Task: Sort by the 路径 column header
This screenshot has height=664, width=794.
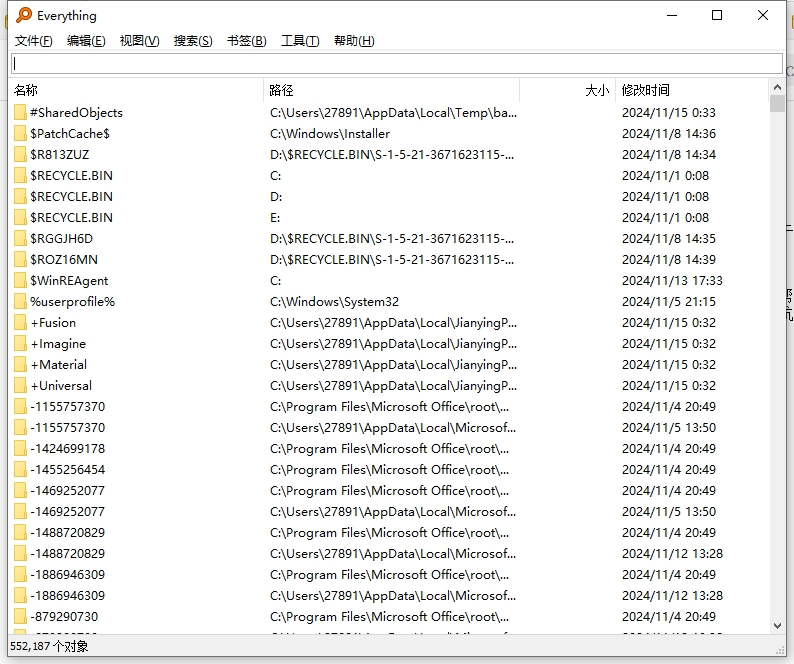Action: (391, 90)
